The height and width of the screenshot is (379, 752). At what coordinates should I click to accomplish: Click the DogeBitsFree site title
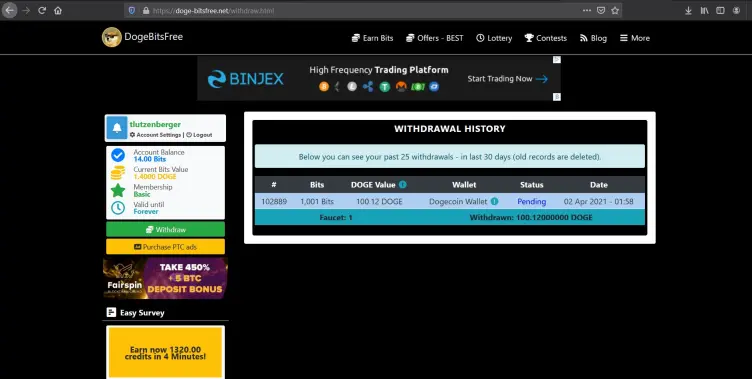pyautogui.click(x=153, y=37)
